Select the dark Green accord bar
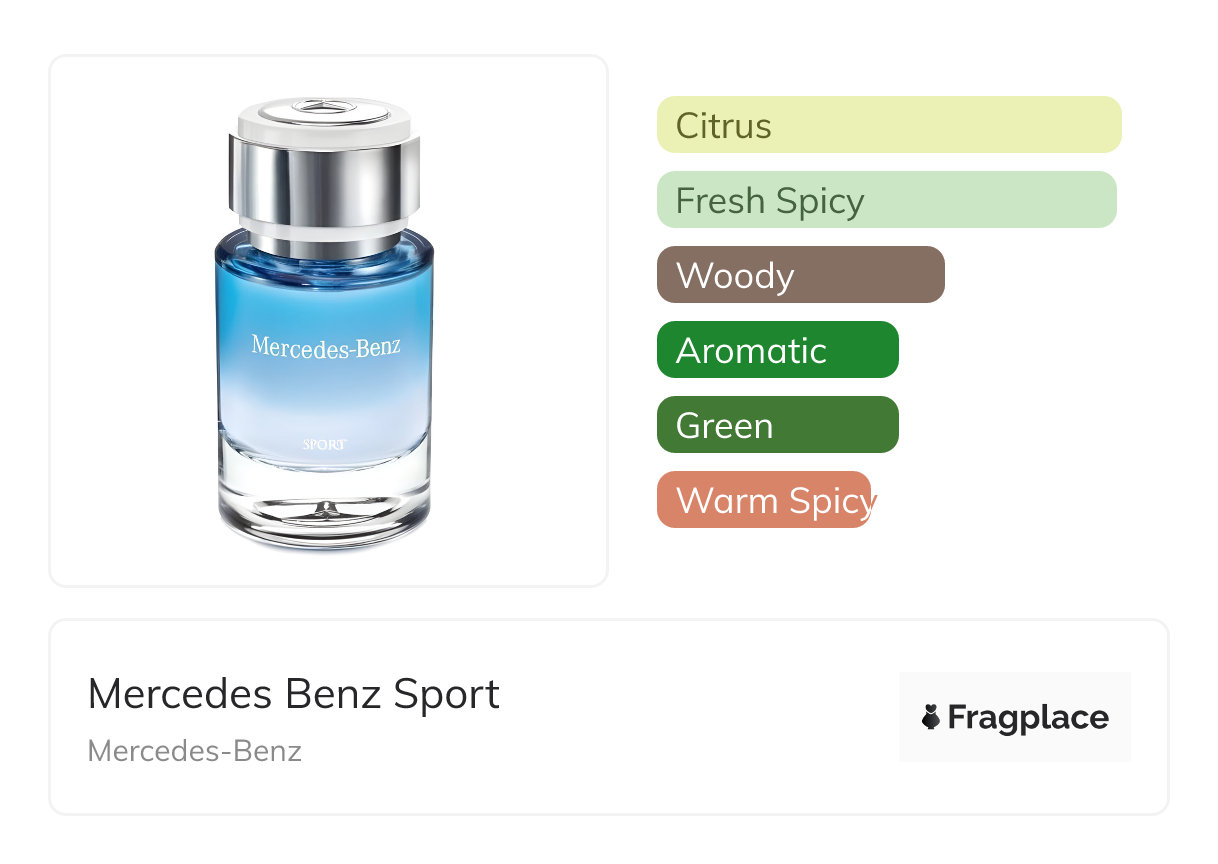Image resolution: width=1218 pixels, height=864 pixels. 777,425
